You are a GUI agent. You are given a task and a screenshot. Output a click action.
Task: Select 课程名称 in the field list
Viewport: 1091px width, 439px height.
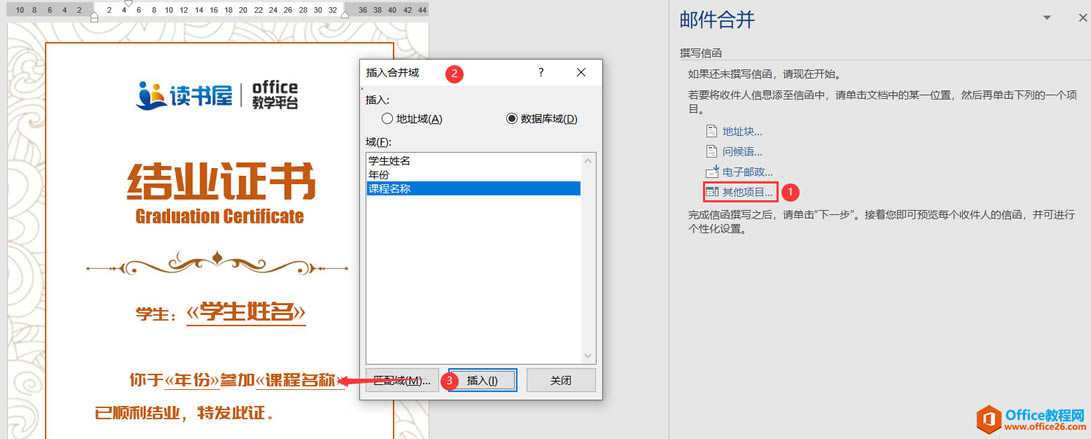pyautogui.click(x=473, y=188)
